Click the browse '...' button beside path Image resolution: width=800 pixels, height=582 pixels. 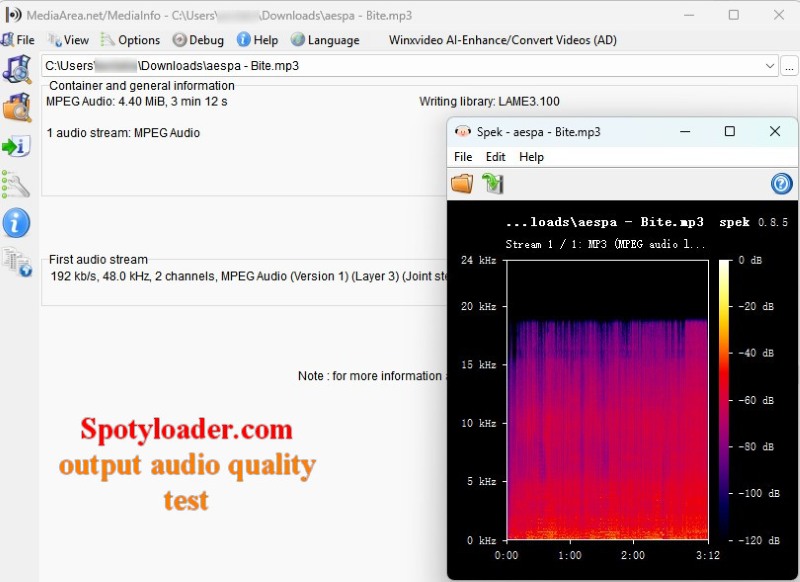click(789, 66)
